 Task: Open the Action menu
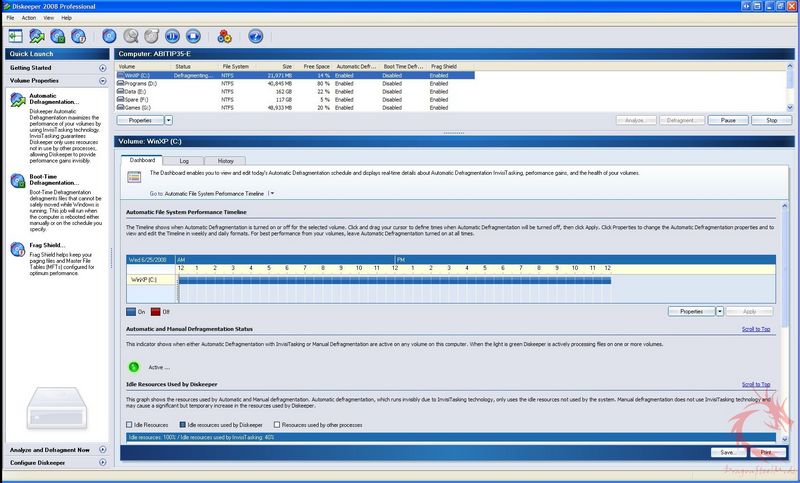pos(29,18)
